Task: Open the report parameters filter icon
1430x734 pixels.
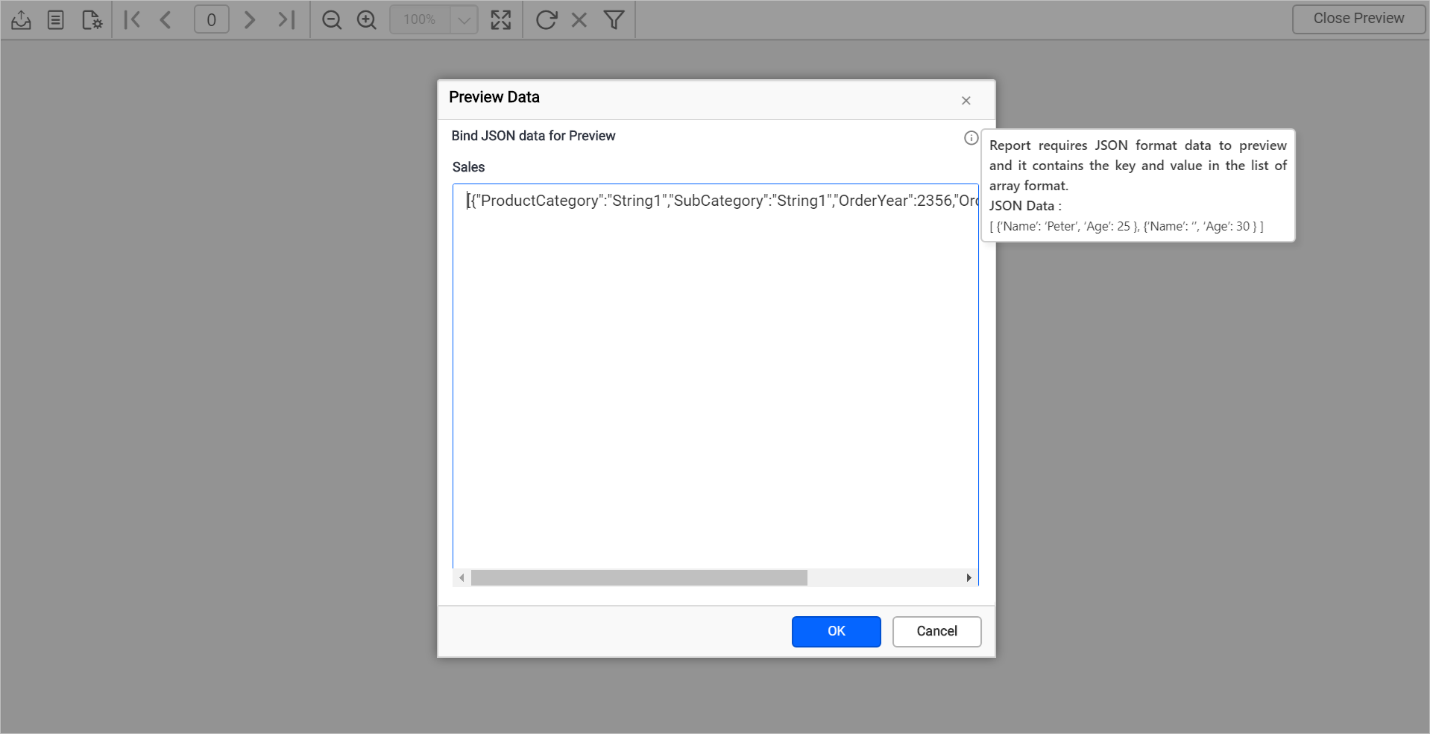Action: click(x=613, y=19)
